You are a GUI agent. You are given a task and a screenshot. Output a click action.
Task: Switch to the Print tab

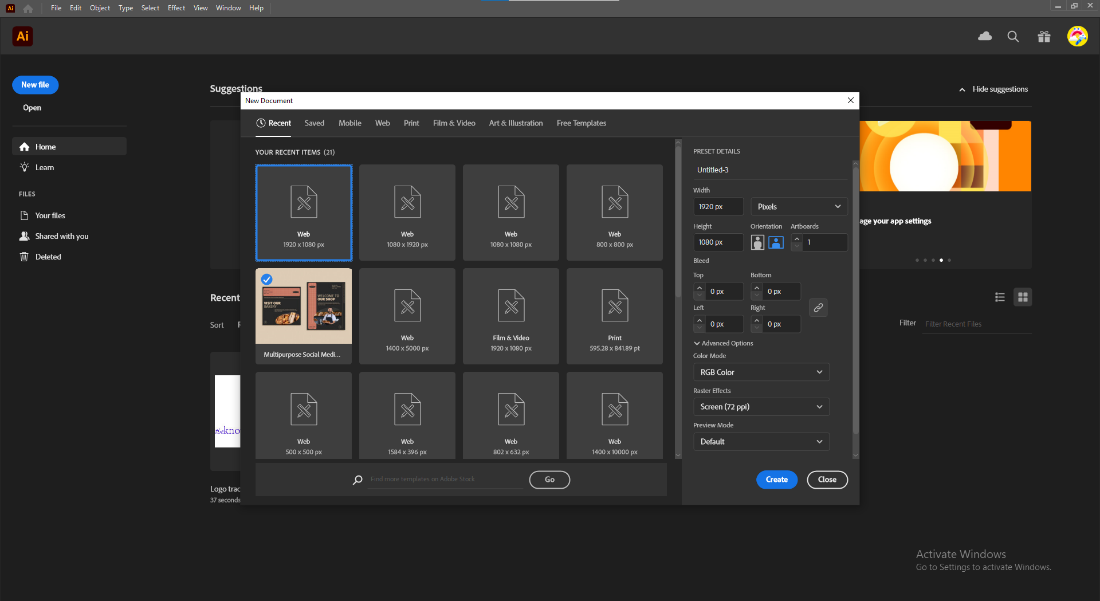[x=411, y=123]
